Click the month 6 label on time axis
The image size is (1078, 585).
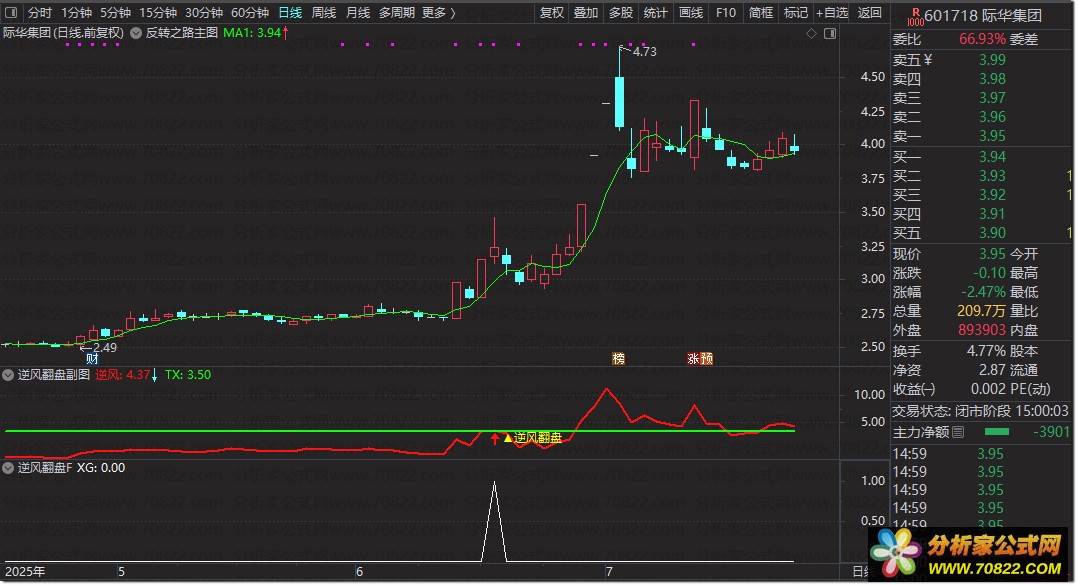click(x=359, y=571)
